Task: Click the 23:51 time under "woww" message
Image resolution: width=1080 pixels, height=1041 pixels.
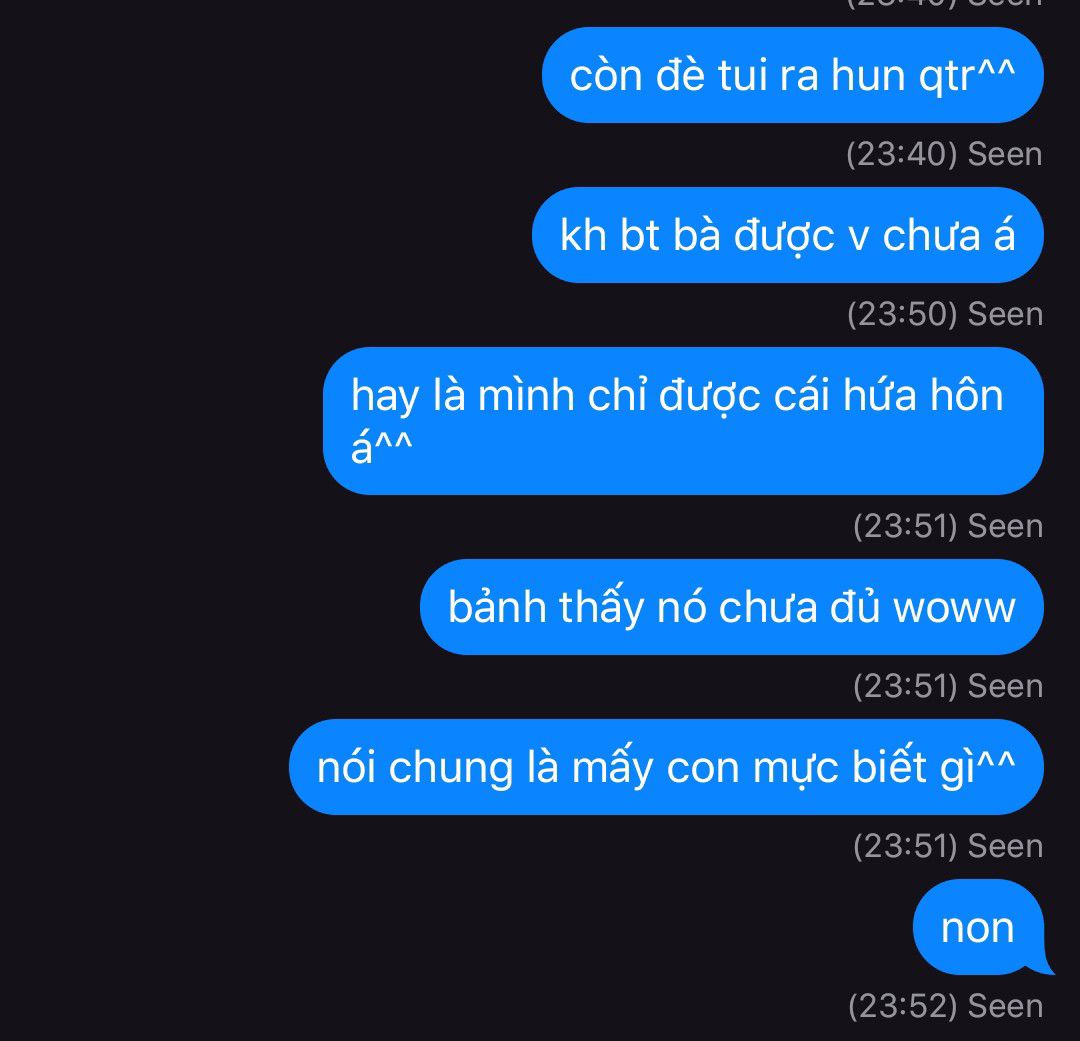Action: (x=905, y=686)
